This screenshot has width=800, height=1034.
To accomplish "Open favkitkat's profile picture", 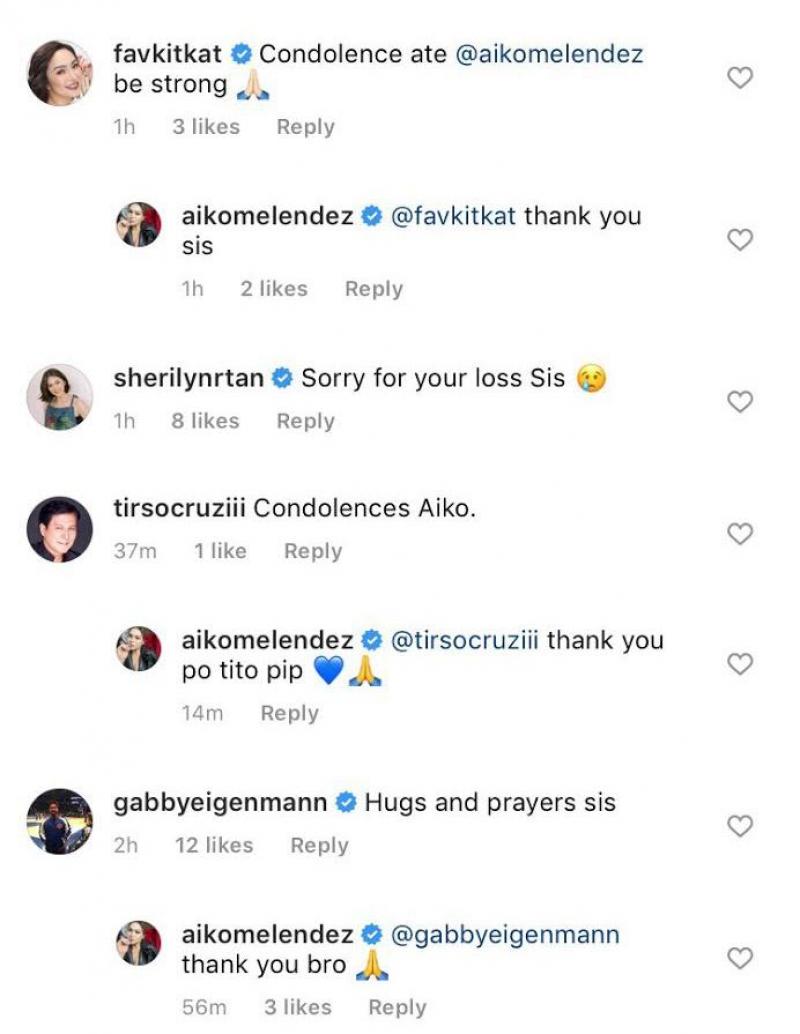I will pyautogui.click(x=59, y=73).
